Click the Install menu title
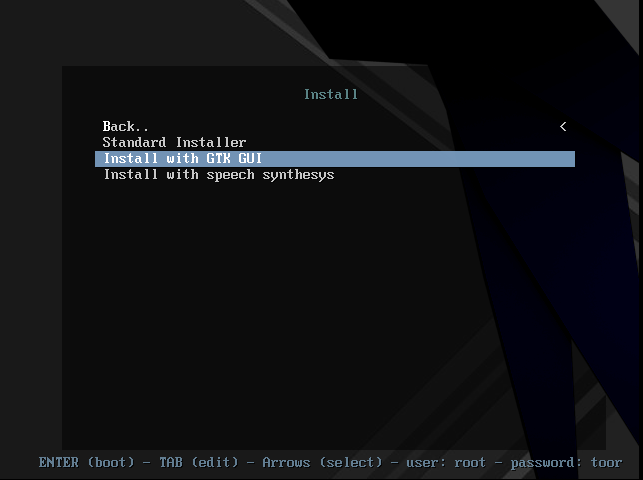Screen dimensions: 643x480 [x=331, y=94]
